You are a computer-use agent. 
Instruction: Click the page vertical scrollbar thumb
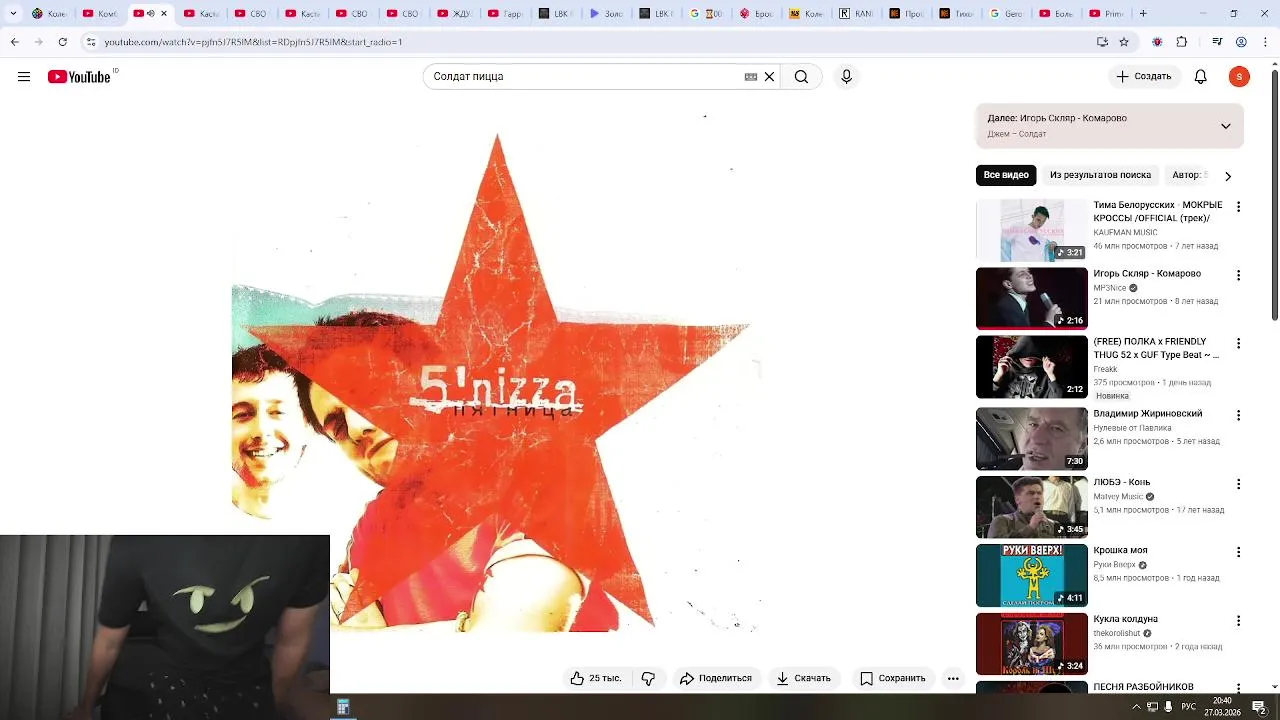tap(1275, 196)
